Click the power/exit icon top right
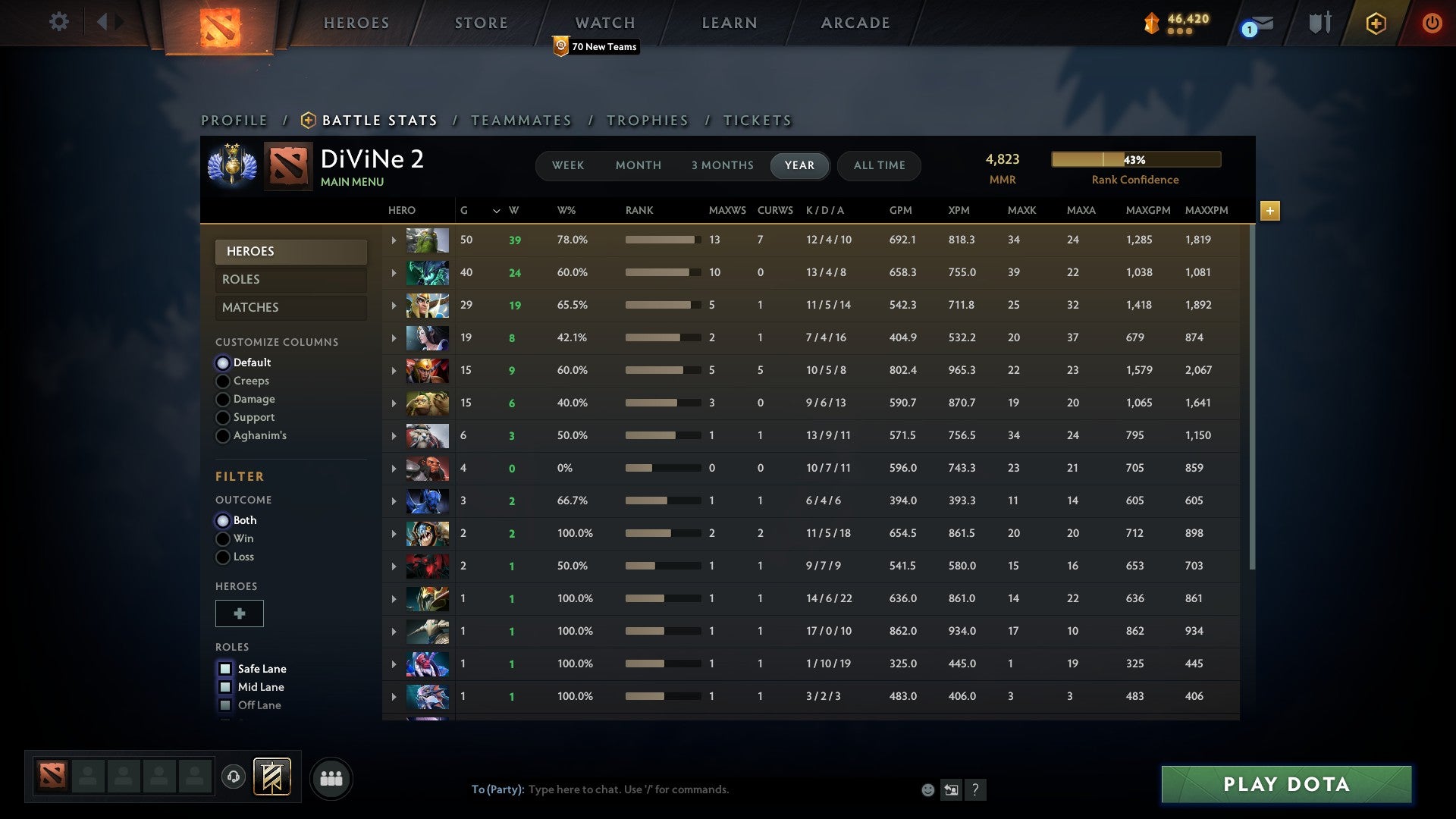Screen dimensions: 1456x819 1432,23
